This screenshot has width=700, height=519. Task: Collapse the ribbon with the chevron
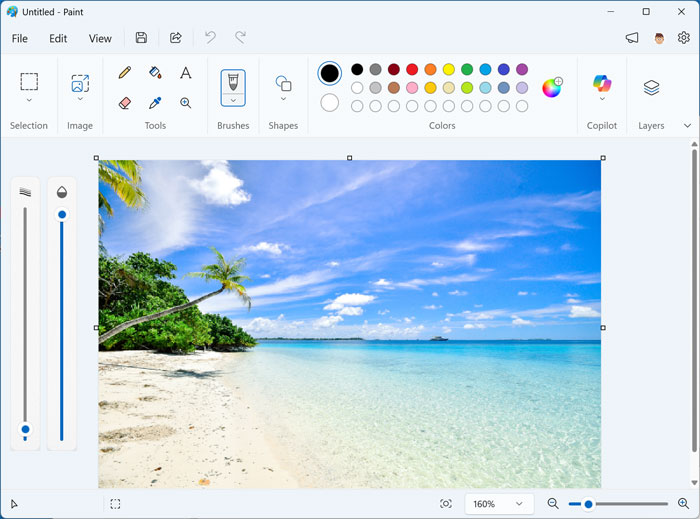pos(687,126)
